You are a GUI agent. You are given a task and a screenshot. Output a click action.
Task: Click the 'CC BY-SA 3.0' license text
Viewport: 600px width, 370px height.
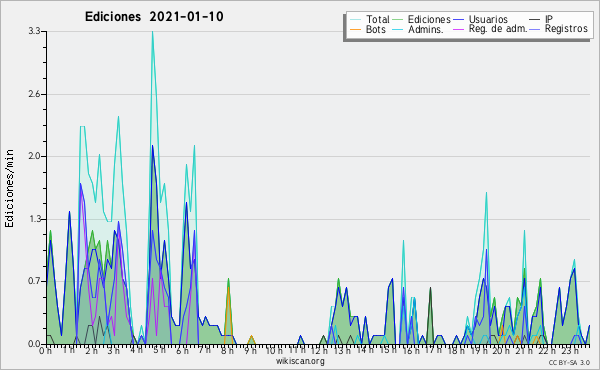click(569, 363)
